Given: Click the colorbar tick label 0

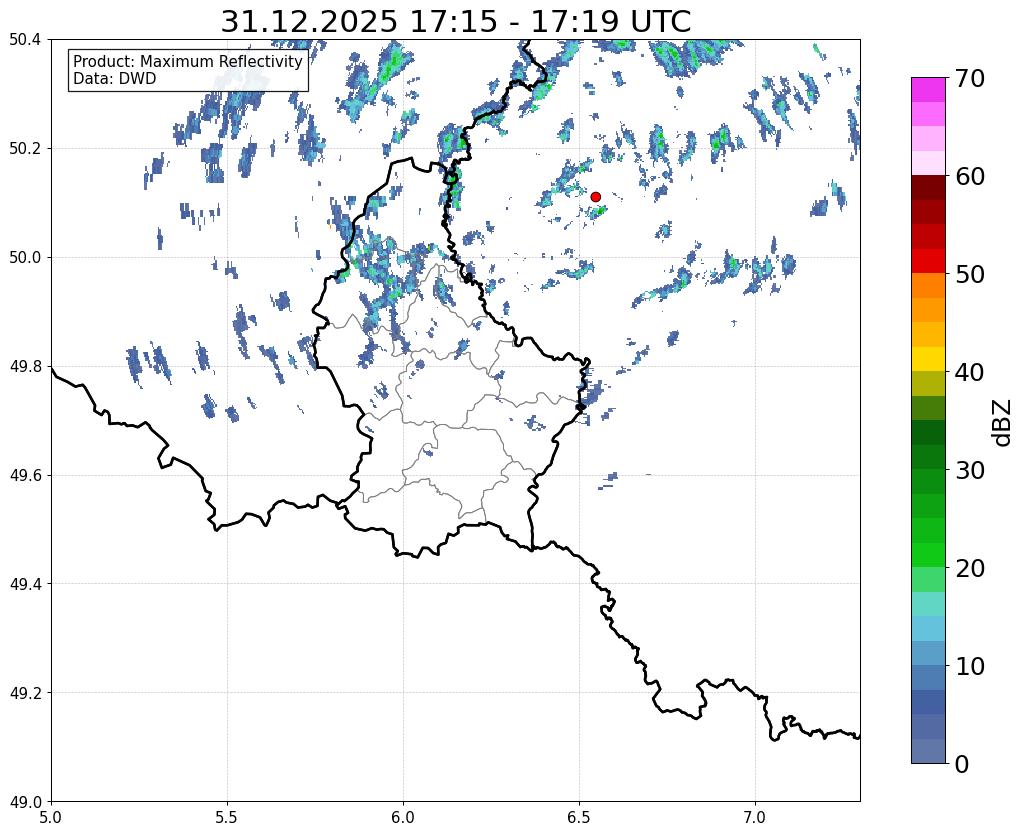Looking at the screenshot, I should pyautogui.click(x=962, y=764).
